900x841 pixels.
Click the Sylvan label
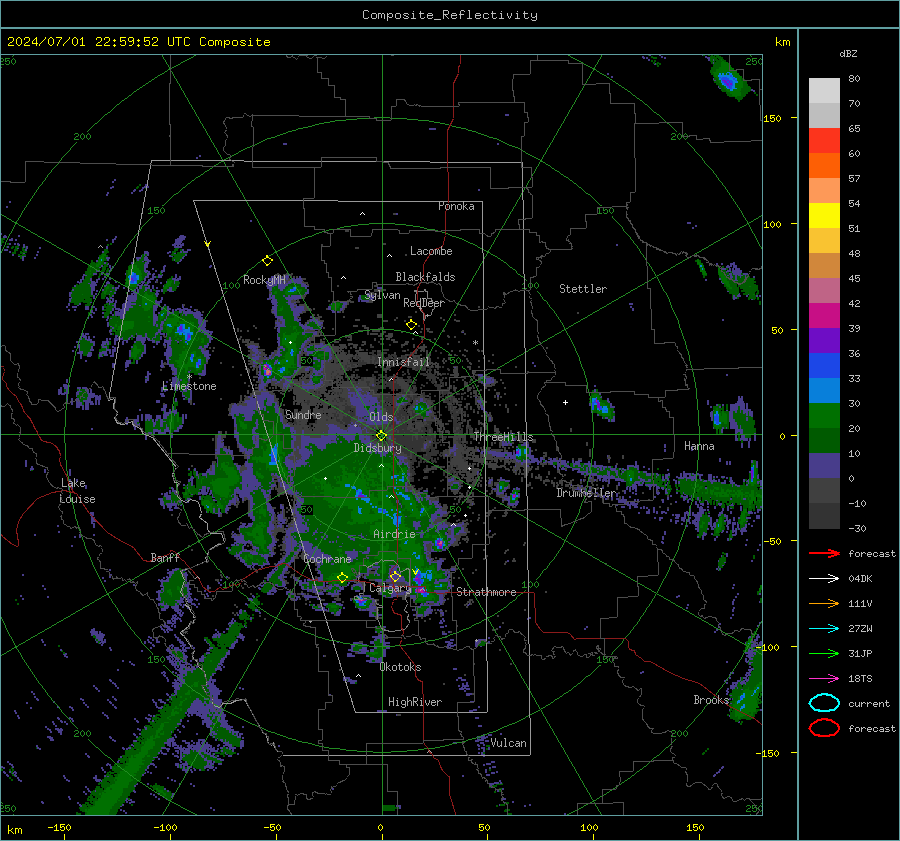point(382,295)
